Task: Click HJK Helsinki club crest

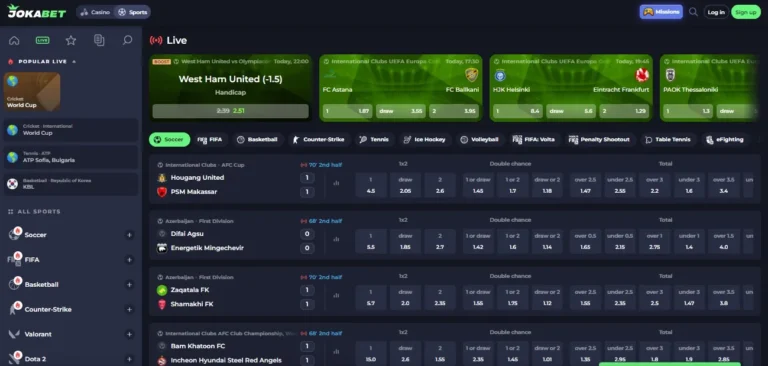Action: click(x=500, y=75)
